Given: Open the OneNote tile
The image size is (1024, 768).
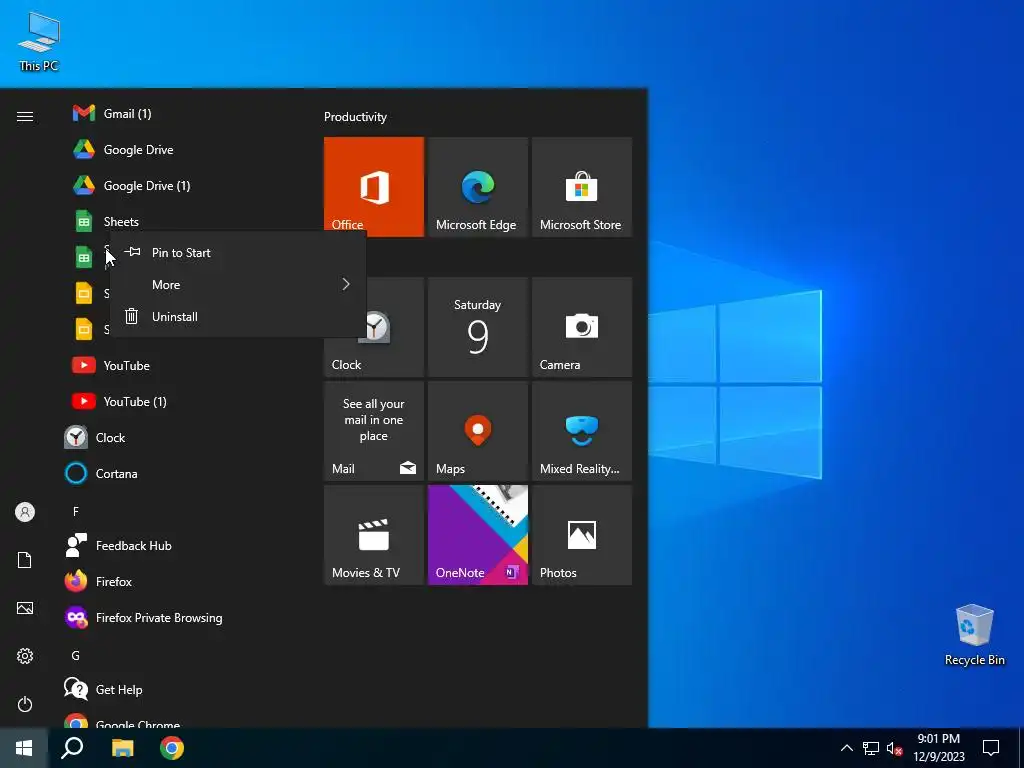Looking at the screenshot, I should coord(477,535).
